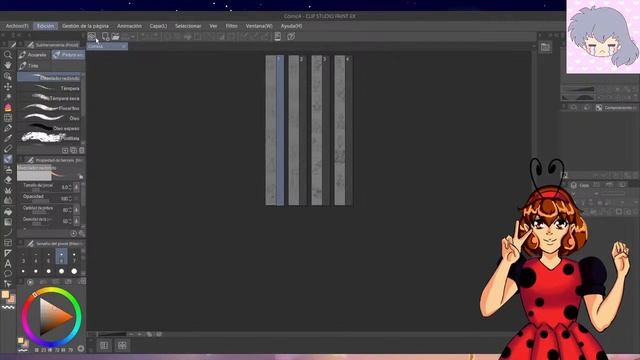Choose the Témpera brush
This screenshot has width=640, height=360.
[49, 88]
